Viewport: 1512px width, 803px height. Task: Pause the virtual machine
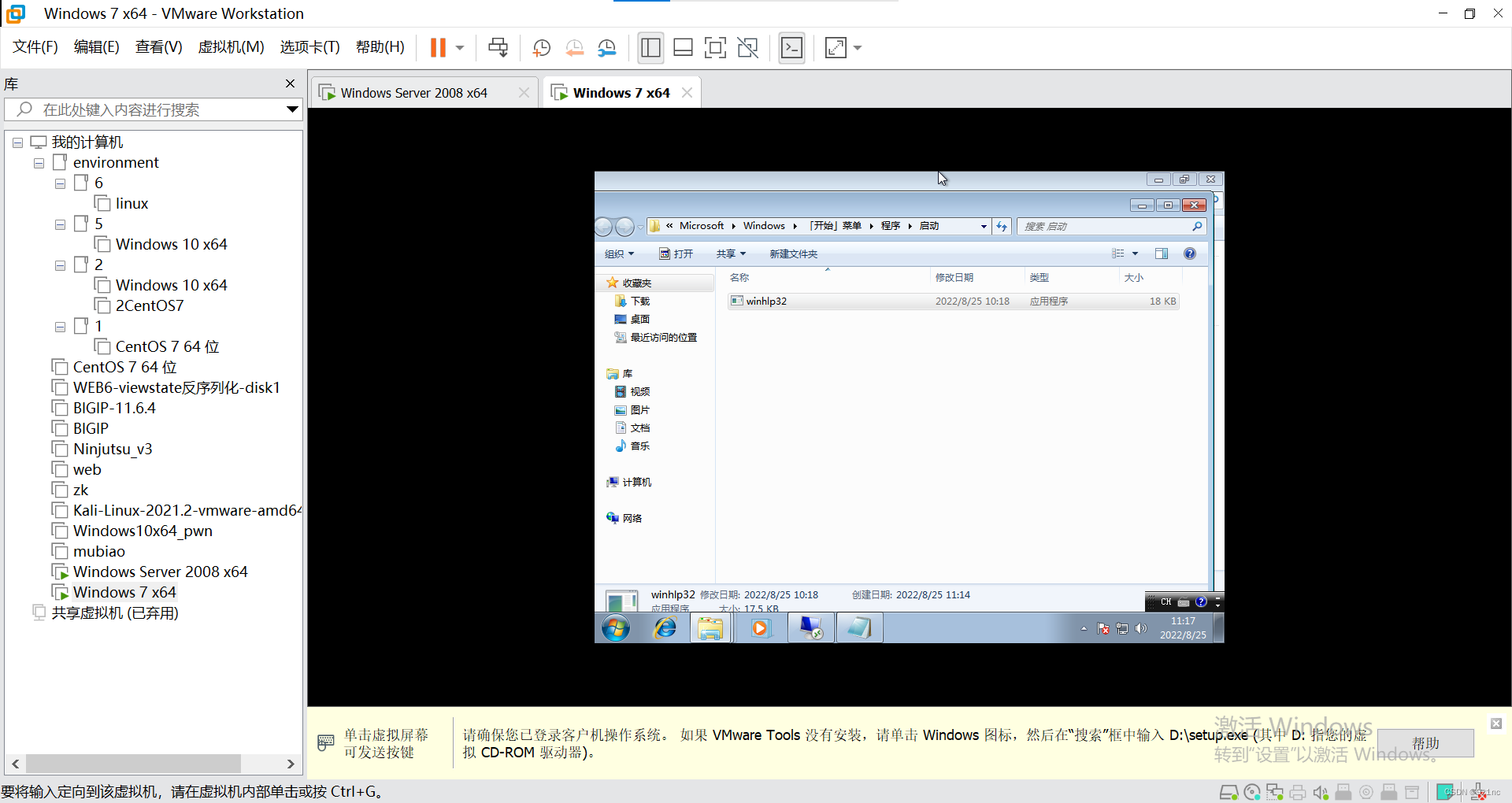coord(438,48)
